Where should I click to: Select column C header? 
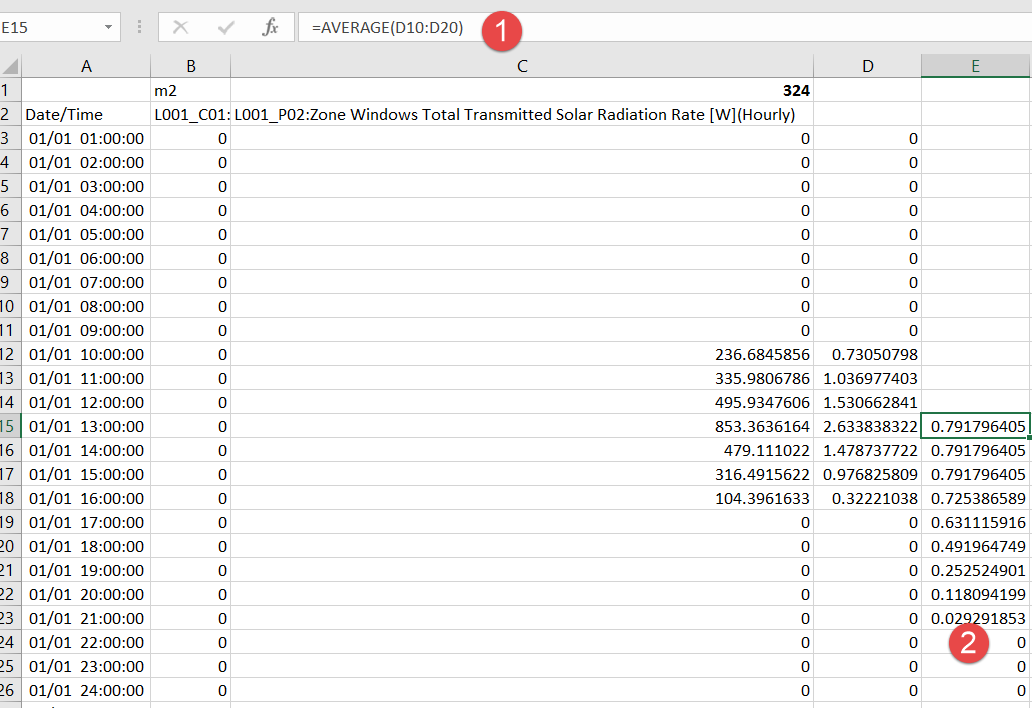pyautogui.click(x=522, y=66)
